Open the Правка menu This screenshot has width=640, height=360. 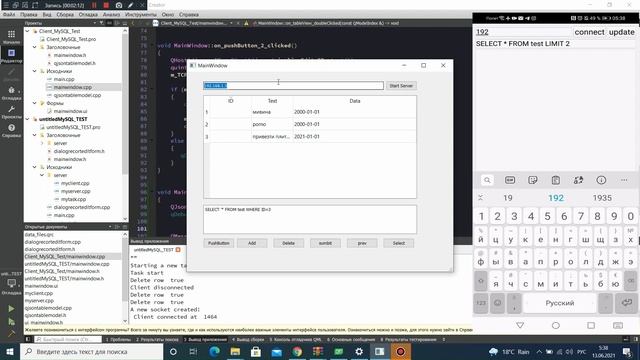(29, 14)
